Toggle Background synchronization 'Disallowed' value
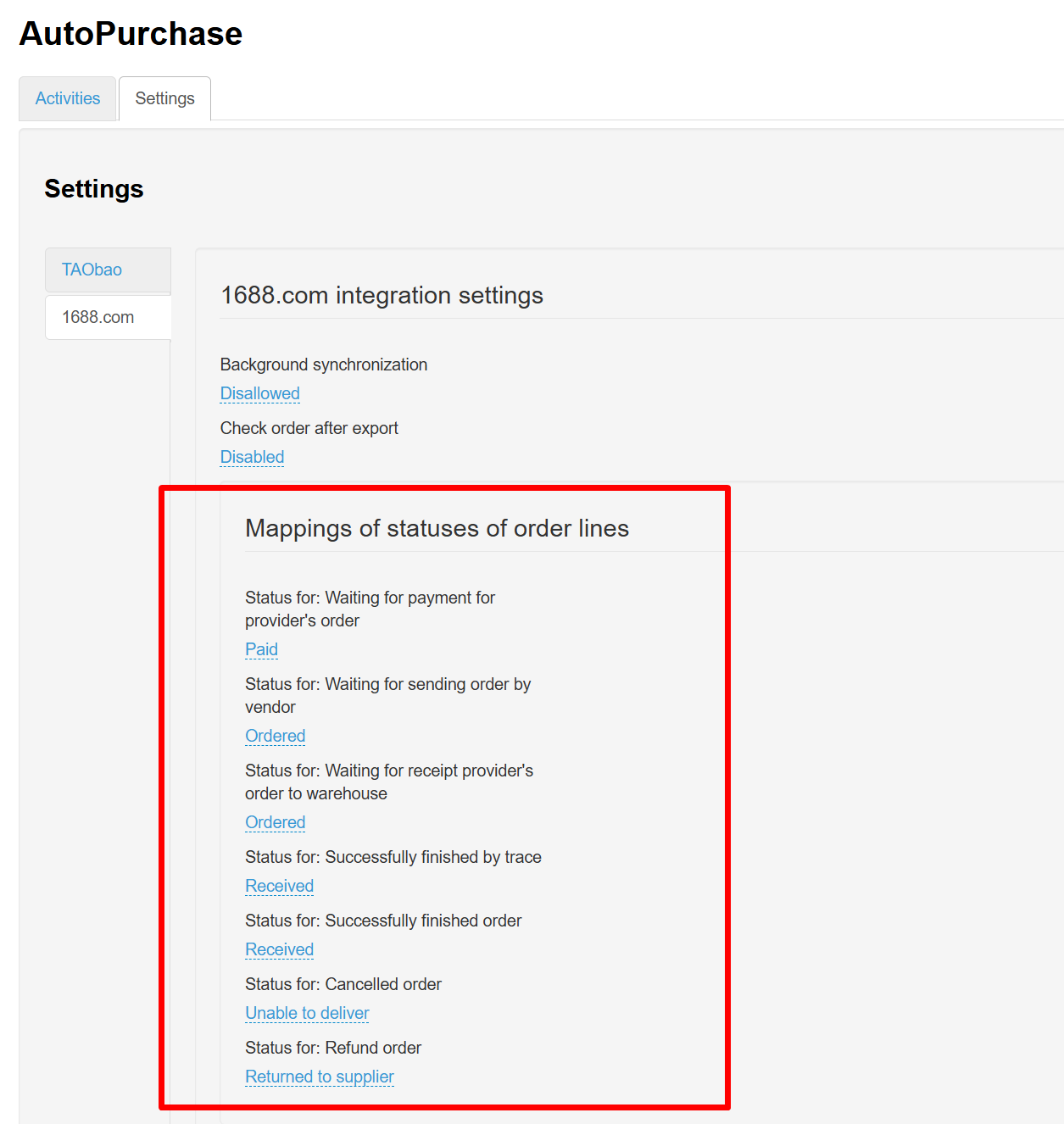 click(x=259, y=393)
